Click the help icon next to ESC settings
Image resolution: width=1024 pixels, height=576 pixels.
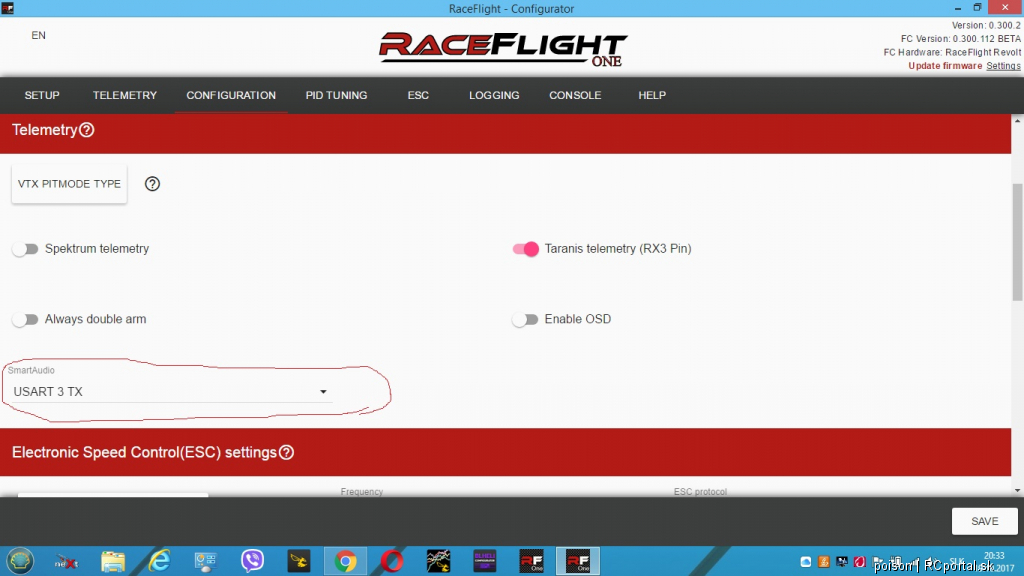tap(286, 453)
